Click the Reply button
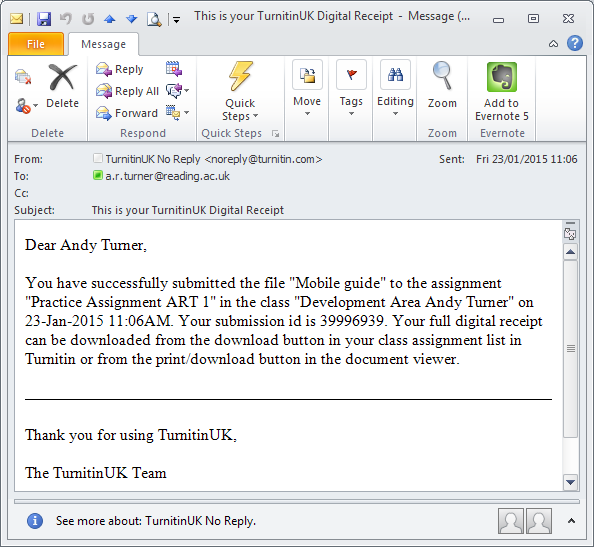 tap(120, 69)
